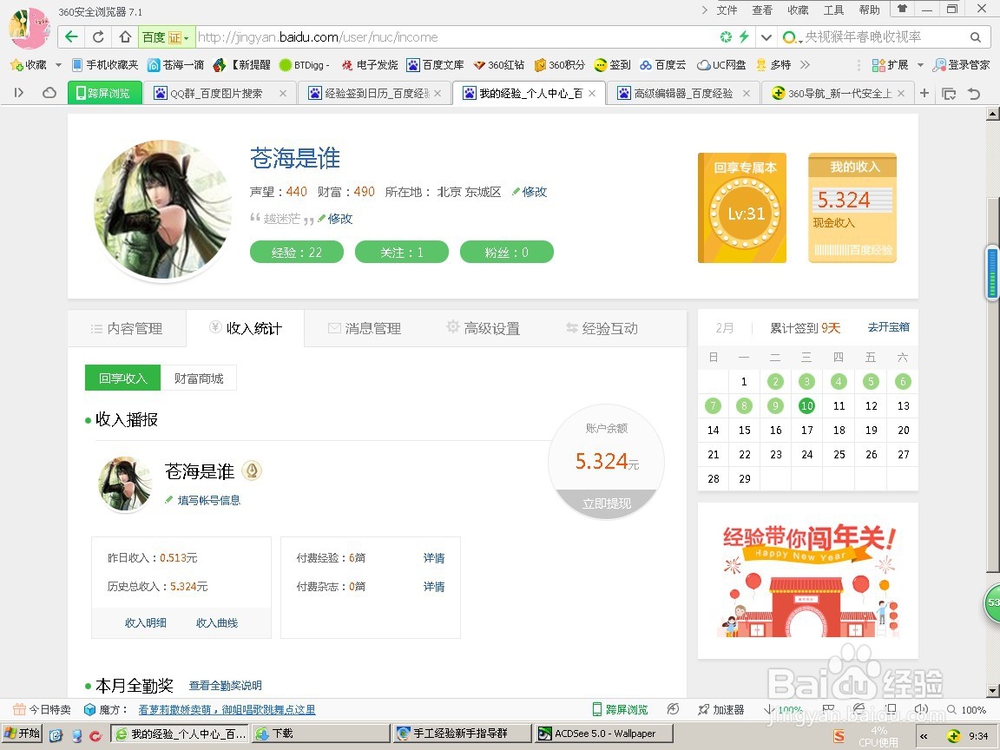
Task: Click 去开宝箱 link
Action: click(x=888, y=327)
